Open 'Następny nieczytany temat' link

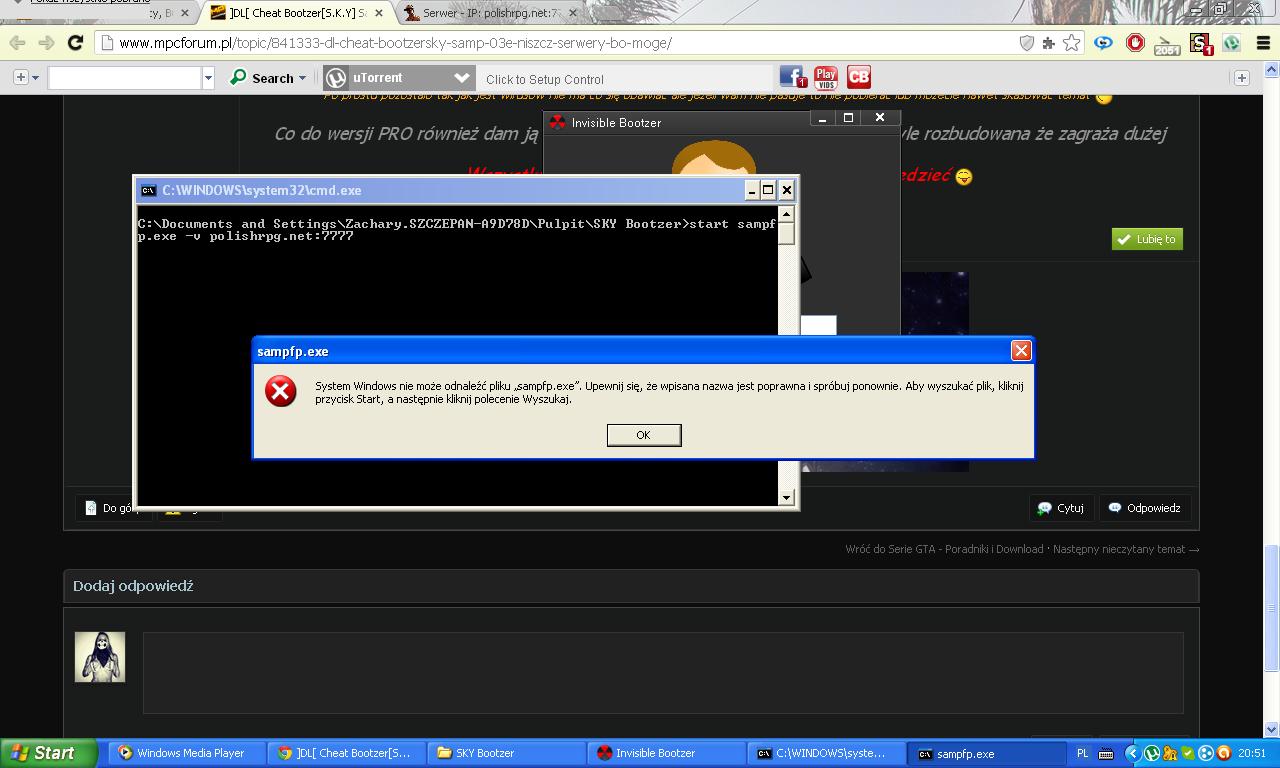(x=1126, y=549)
